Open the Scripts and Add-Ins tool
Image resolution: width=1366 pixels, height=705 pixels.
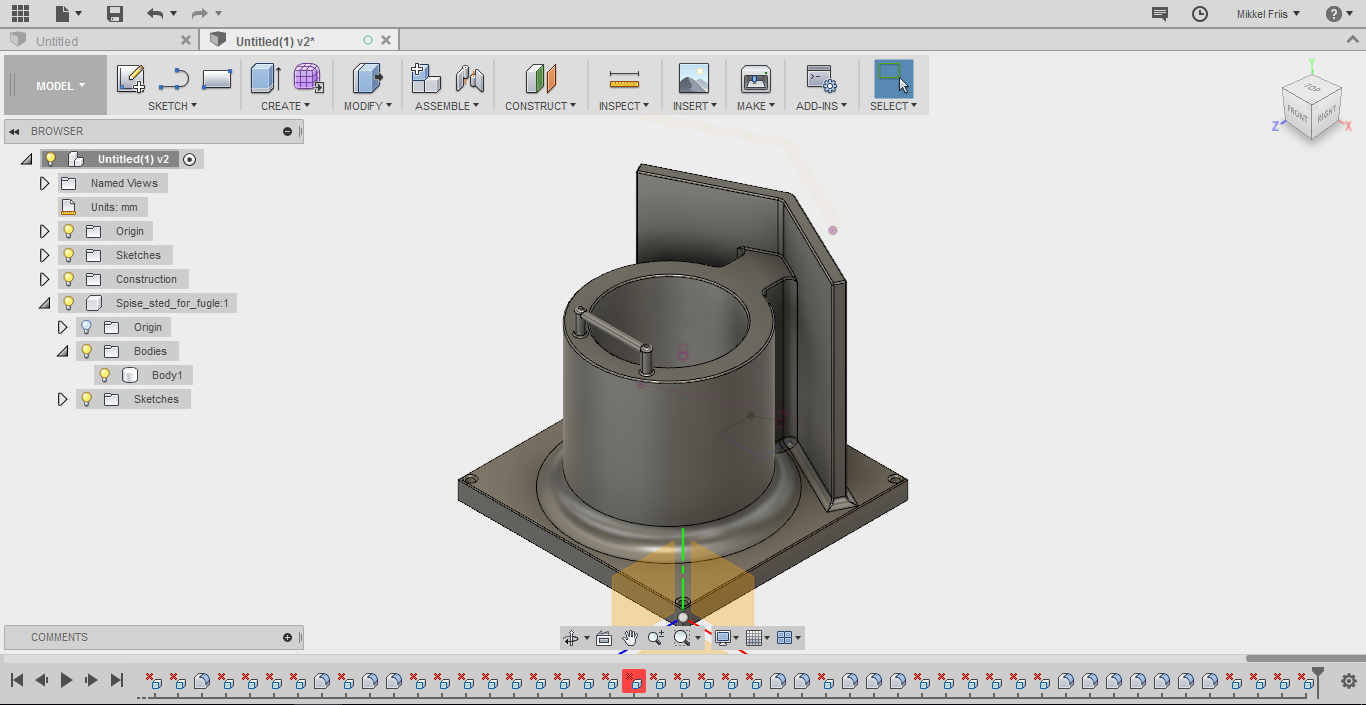click(821, 79)
